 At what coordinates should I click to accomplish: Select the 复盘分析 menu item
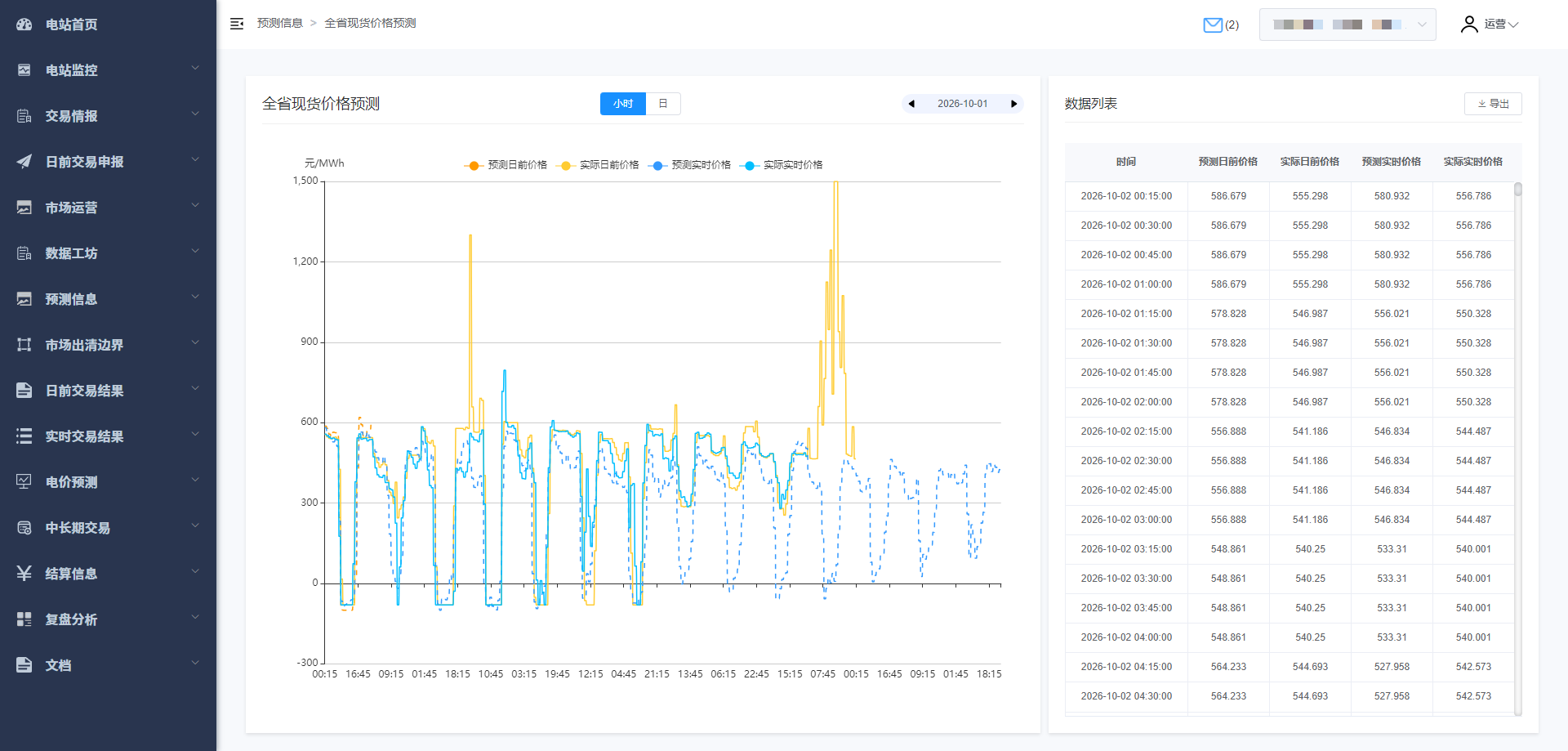click(x=108, y=619)
